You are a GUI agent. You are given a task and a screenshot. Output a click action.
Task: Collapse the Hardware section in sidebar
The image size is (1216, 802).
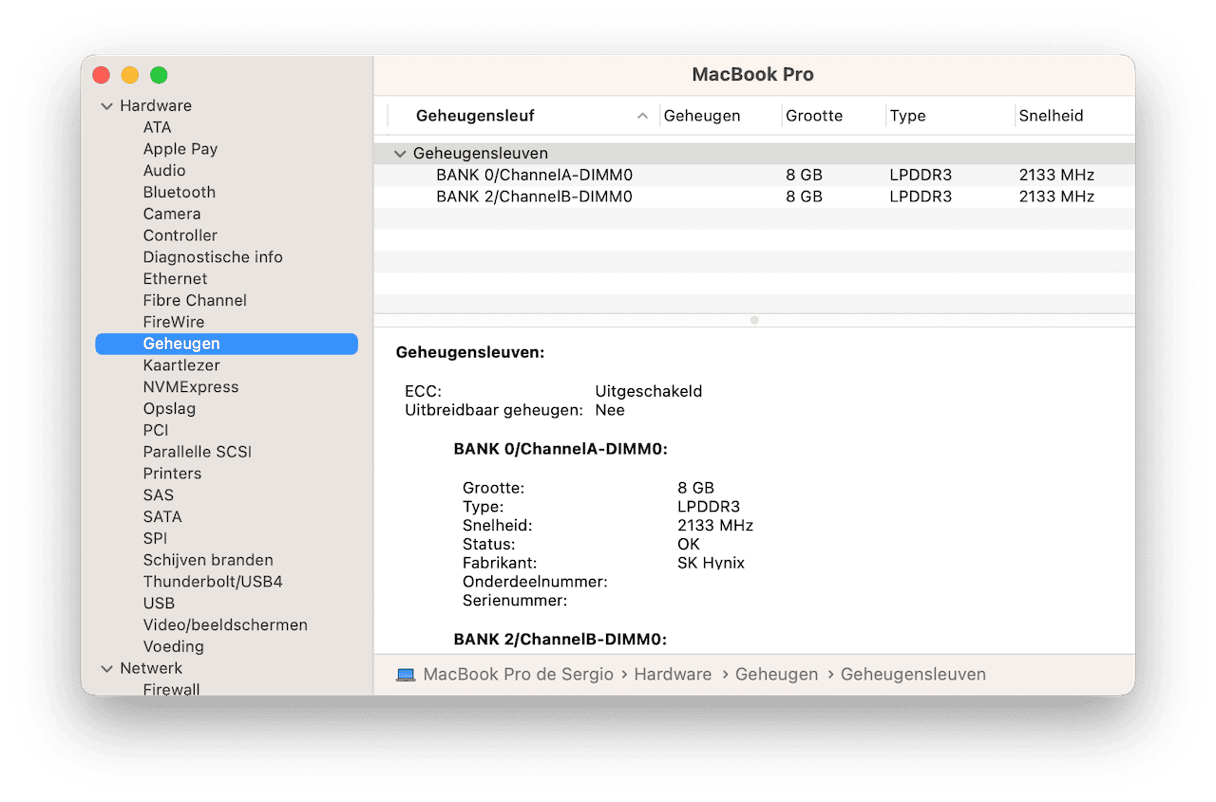point(107,106)
